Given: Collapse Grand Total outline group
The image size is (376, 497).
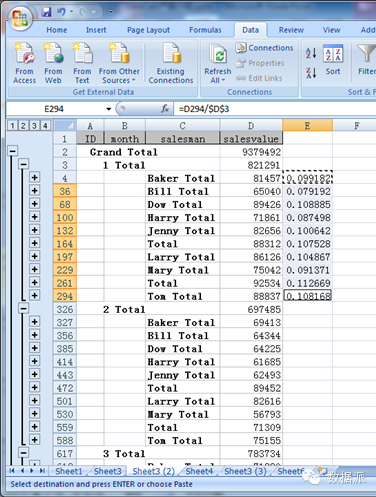Looking at the screenshot, I should 13,151.
